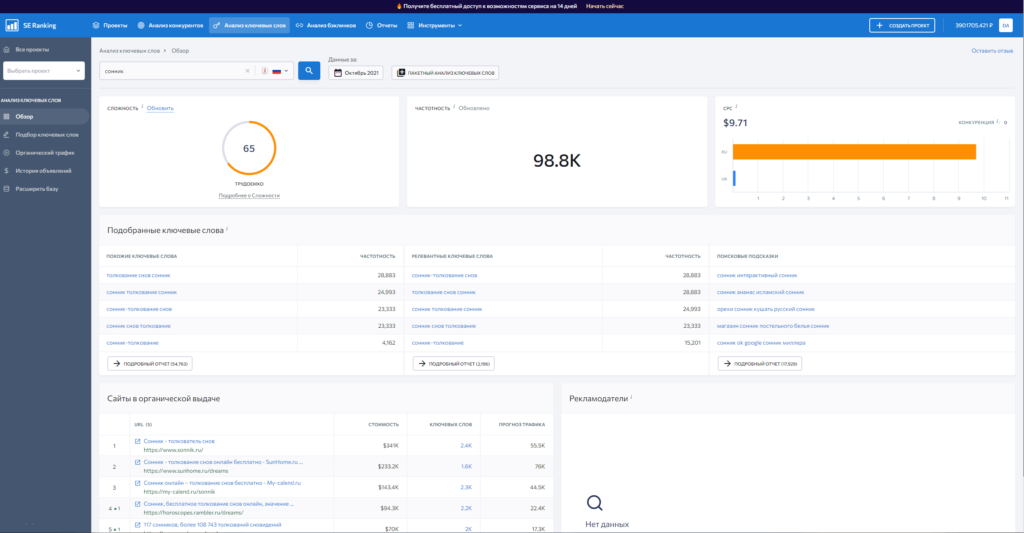Click the 1.6K keywords count link

pyautogui.click(x=466, y=466)
